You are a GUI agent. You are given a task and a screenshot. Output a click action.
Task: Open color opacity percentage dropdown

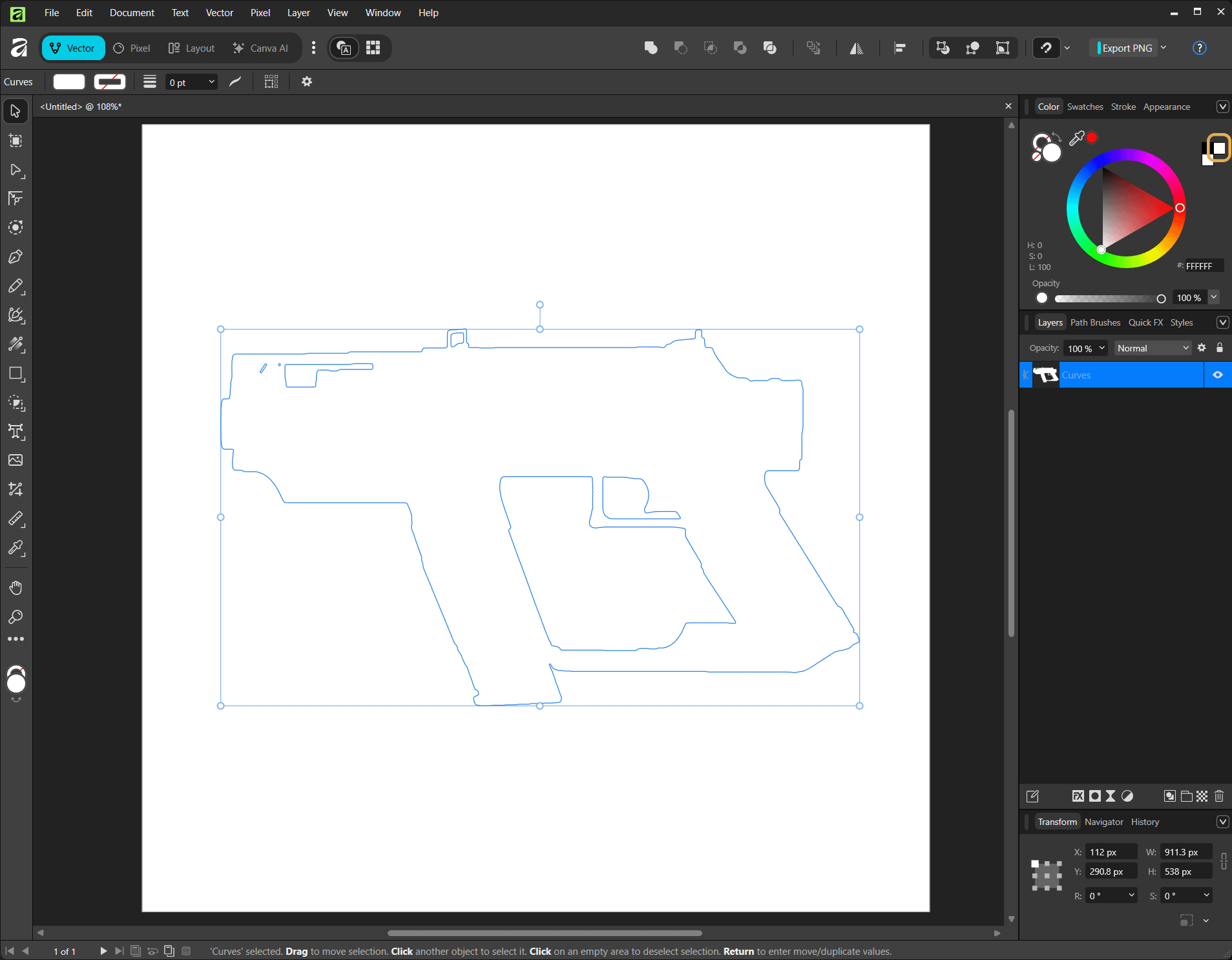pos(1214,297)
